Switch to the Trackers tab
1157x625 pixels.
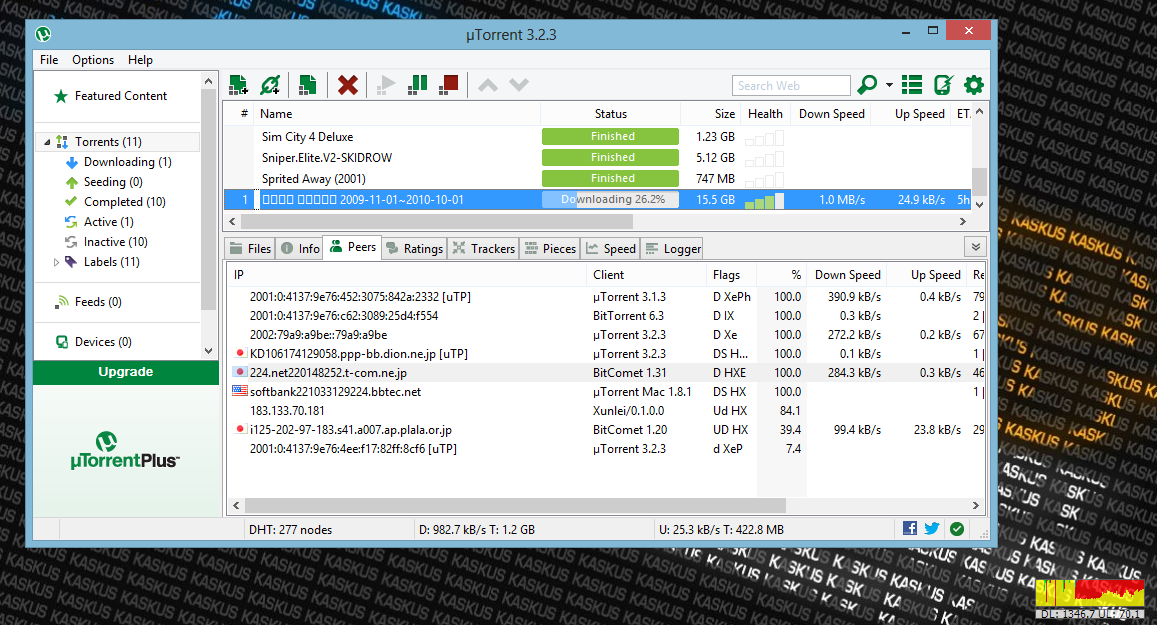click(484, 249)
